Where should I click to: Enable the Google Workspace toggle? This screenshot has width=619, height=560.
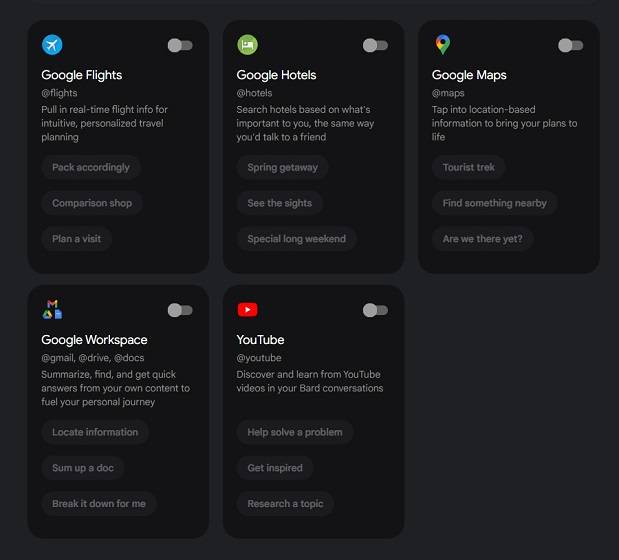tap(180, 310)
